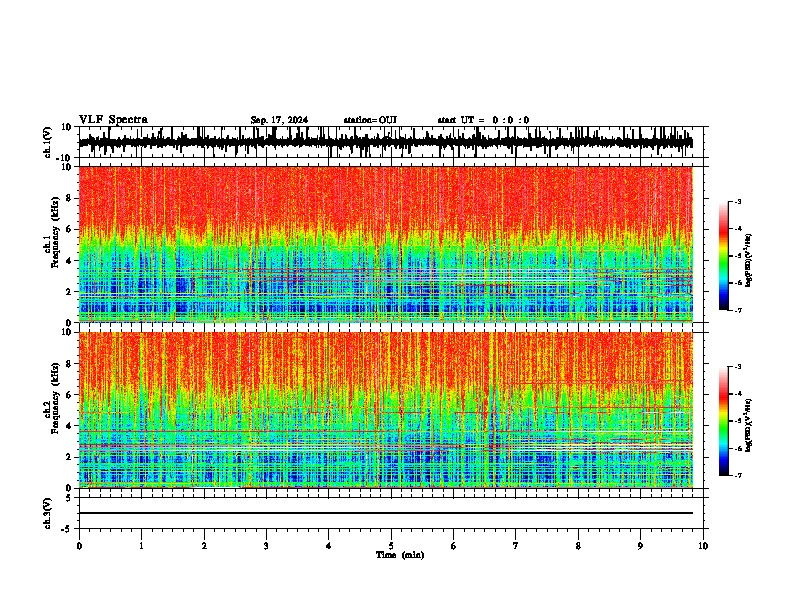
Task: Click the ch.1 color bar log(PSD) unit label
Action: pyautogui.click(x=749, y=261)
